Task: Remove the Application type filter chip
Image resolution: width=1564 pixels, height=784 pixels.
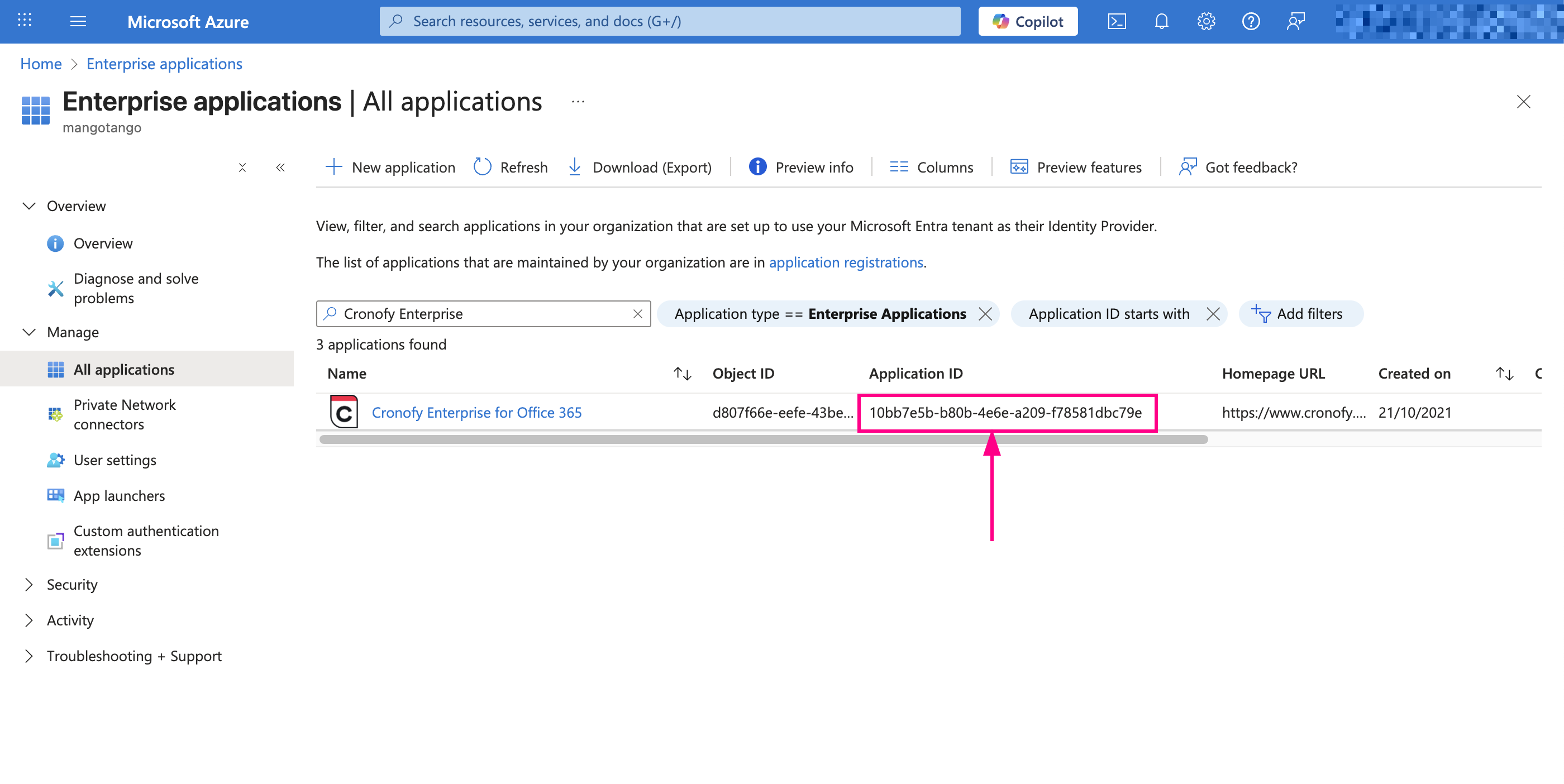Action: pos(985,314)
